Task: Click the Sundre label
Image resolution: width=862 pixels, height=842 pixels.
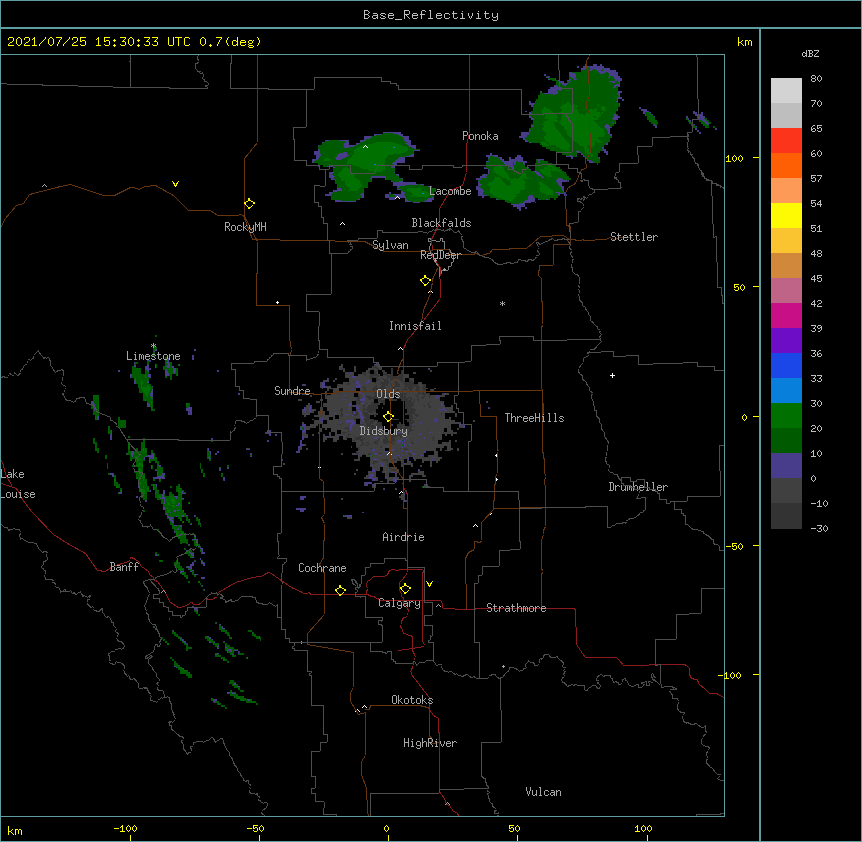Action: pyautogui.click(x=292, y=391)
